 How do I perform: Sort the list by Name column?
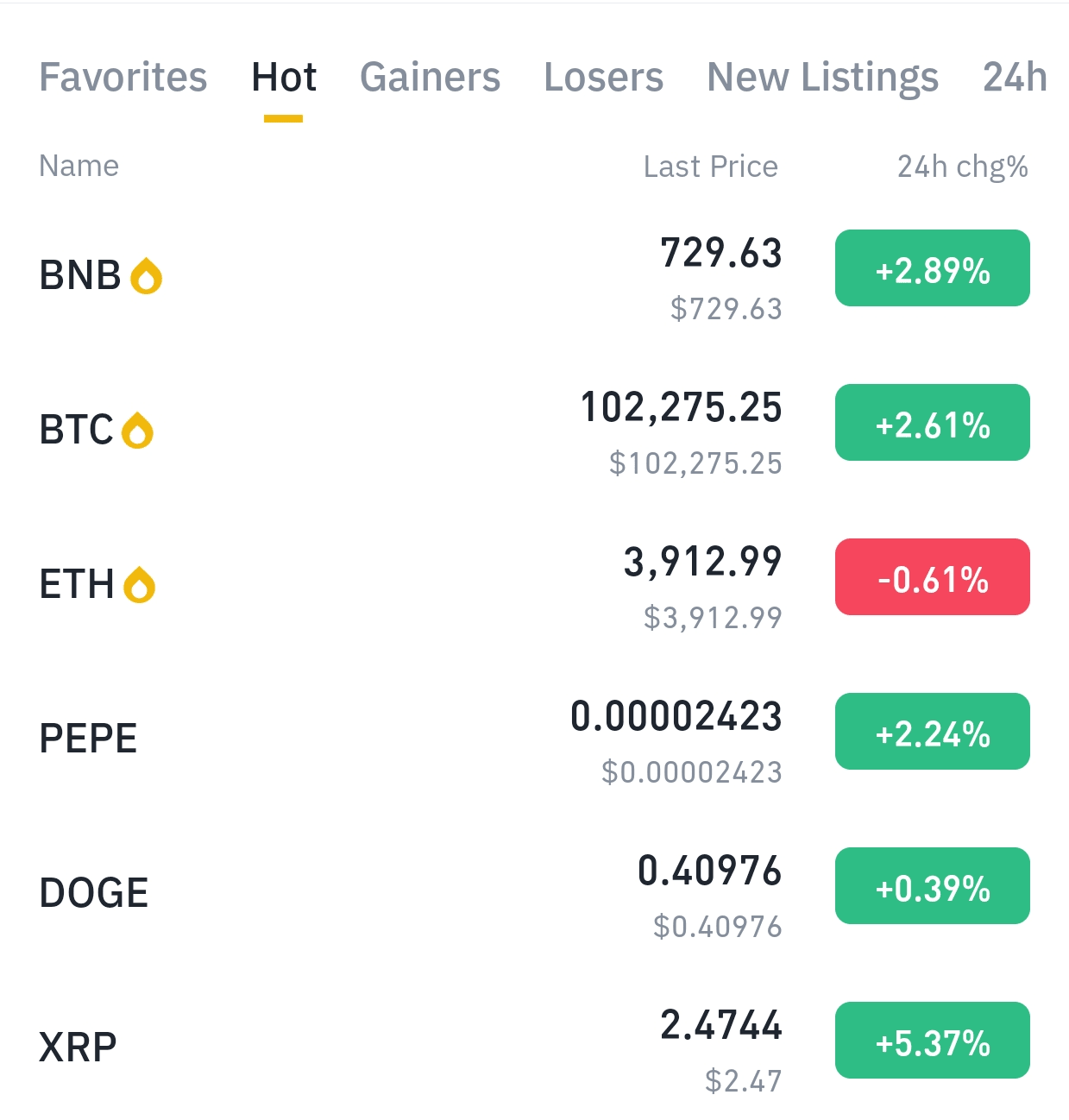point(79,166)
